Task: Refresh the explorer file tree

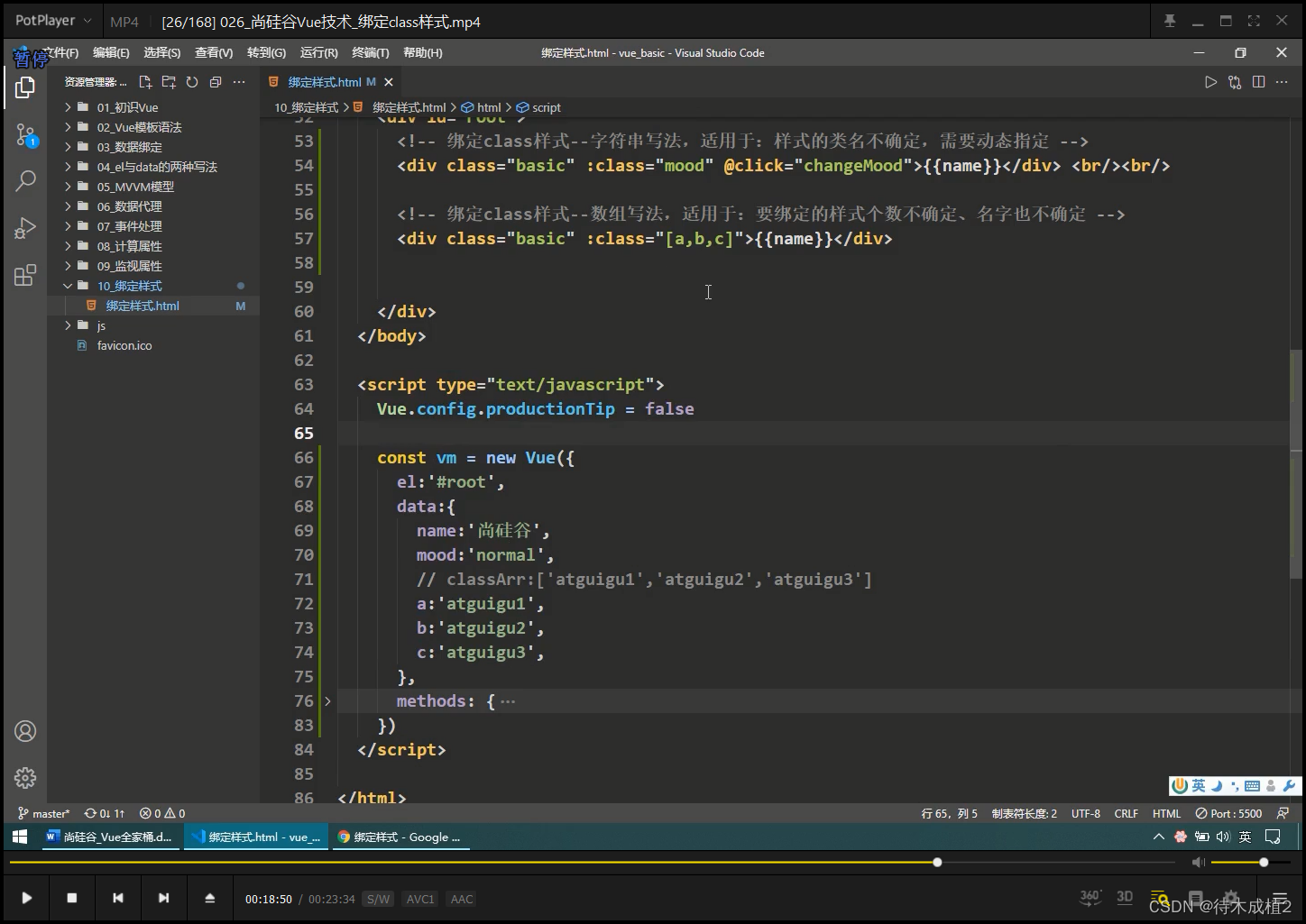Action: point(192,82)
